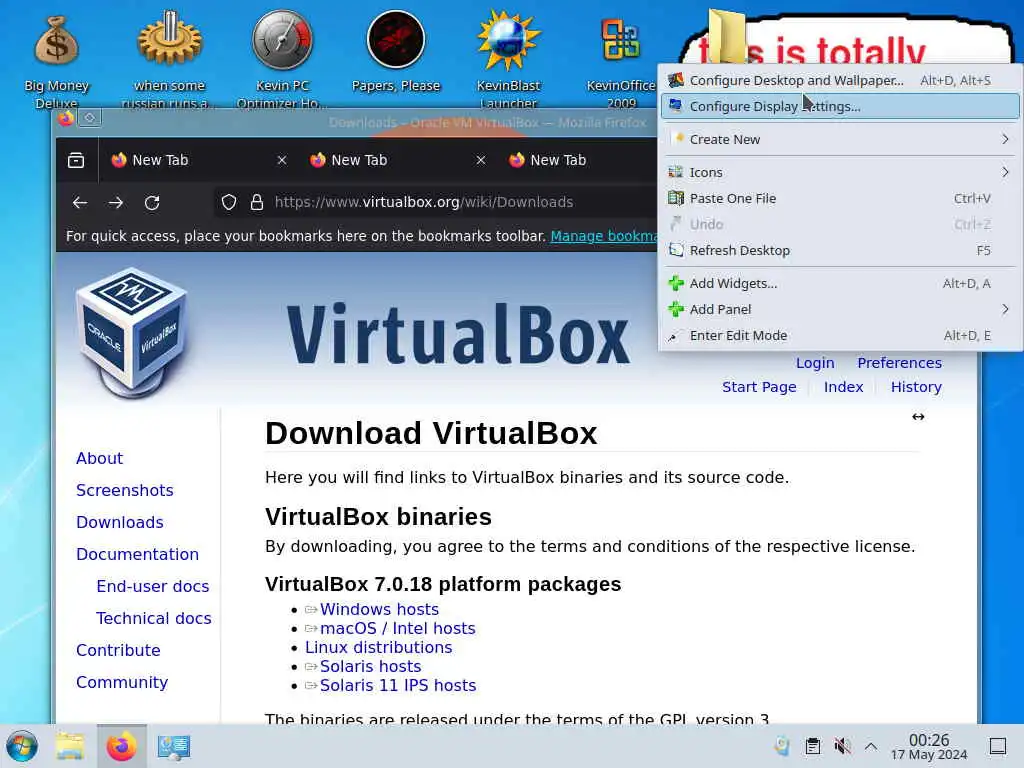This screenshot has height=768, width=1024.
Task: Click the show desktop button in taskbar
Action: (x=998, y=746)
